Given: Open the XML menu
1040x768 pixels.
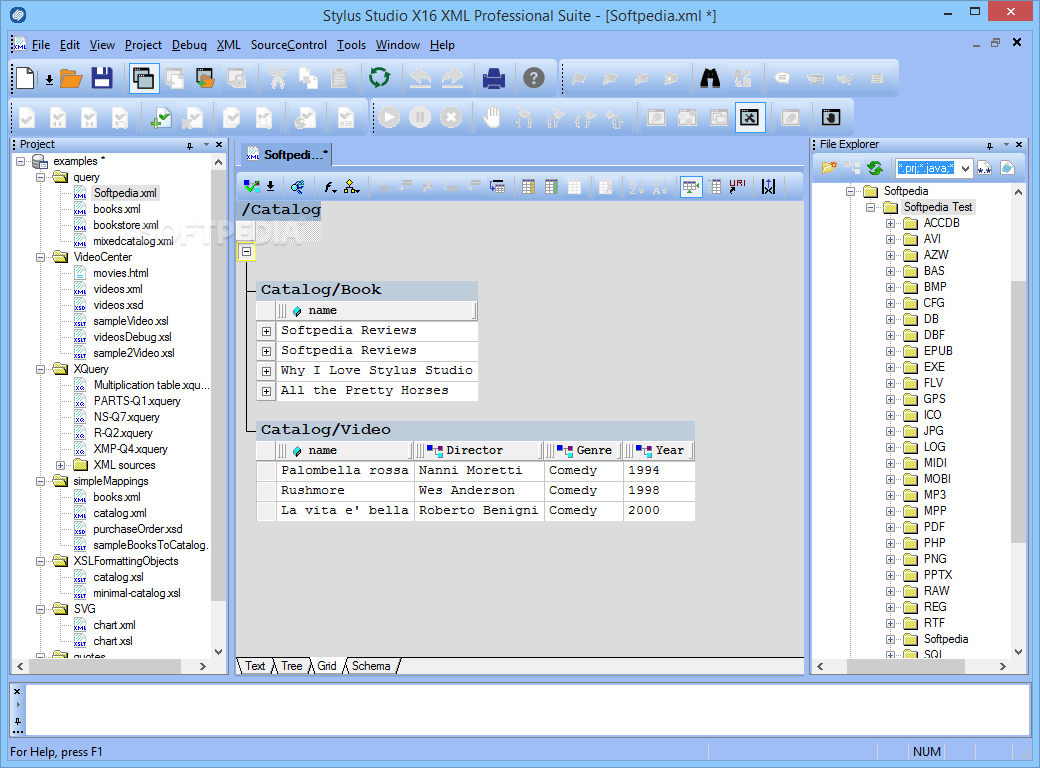Looking at the screenshot, I should (x=228, y=44).
